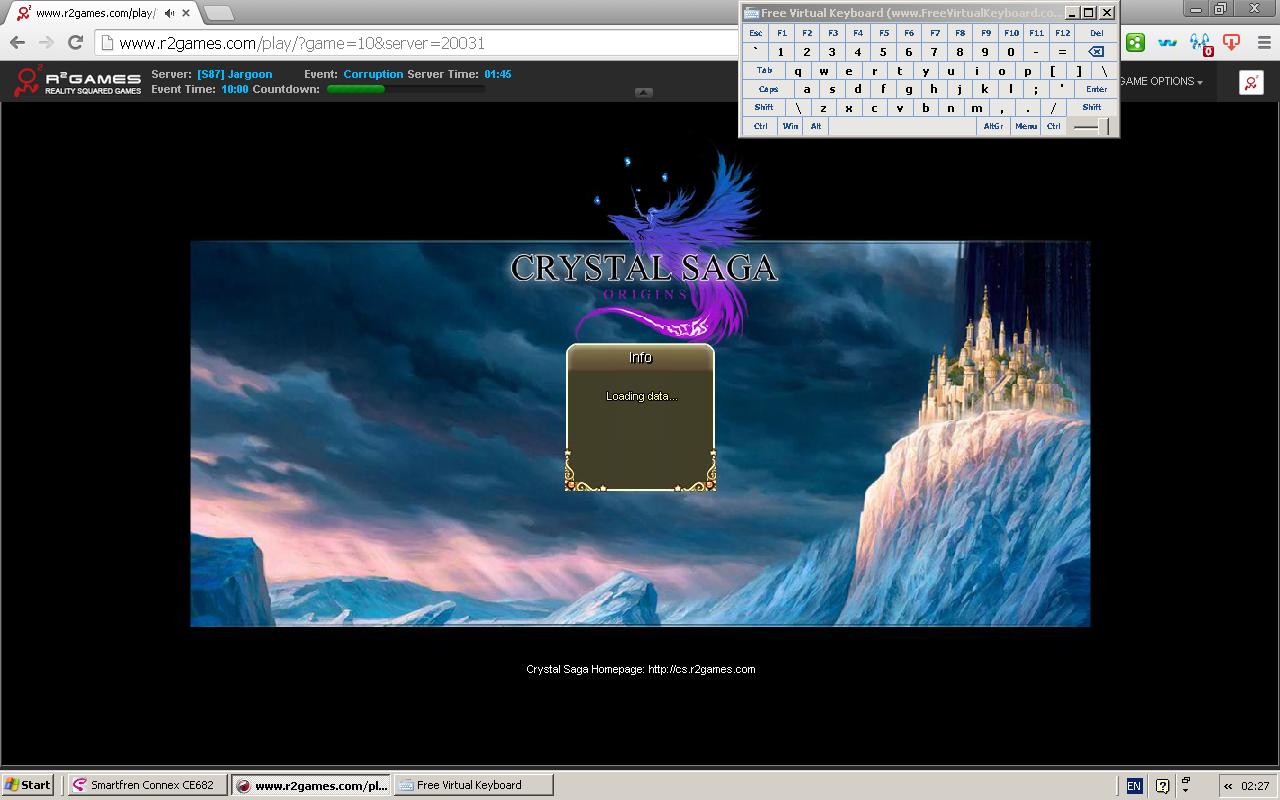This screenshot has height=800, width=1280.
Task: Toggle Caps key on virtual keyboard
Action: pos(767,89)
